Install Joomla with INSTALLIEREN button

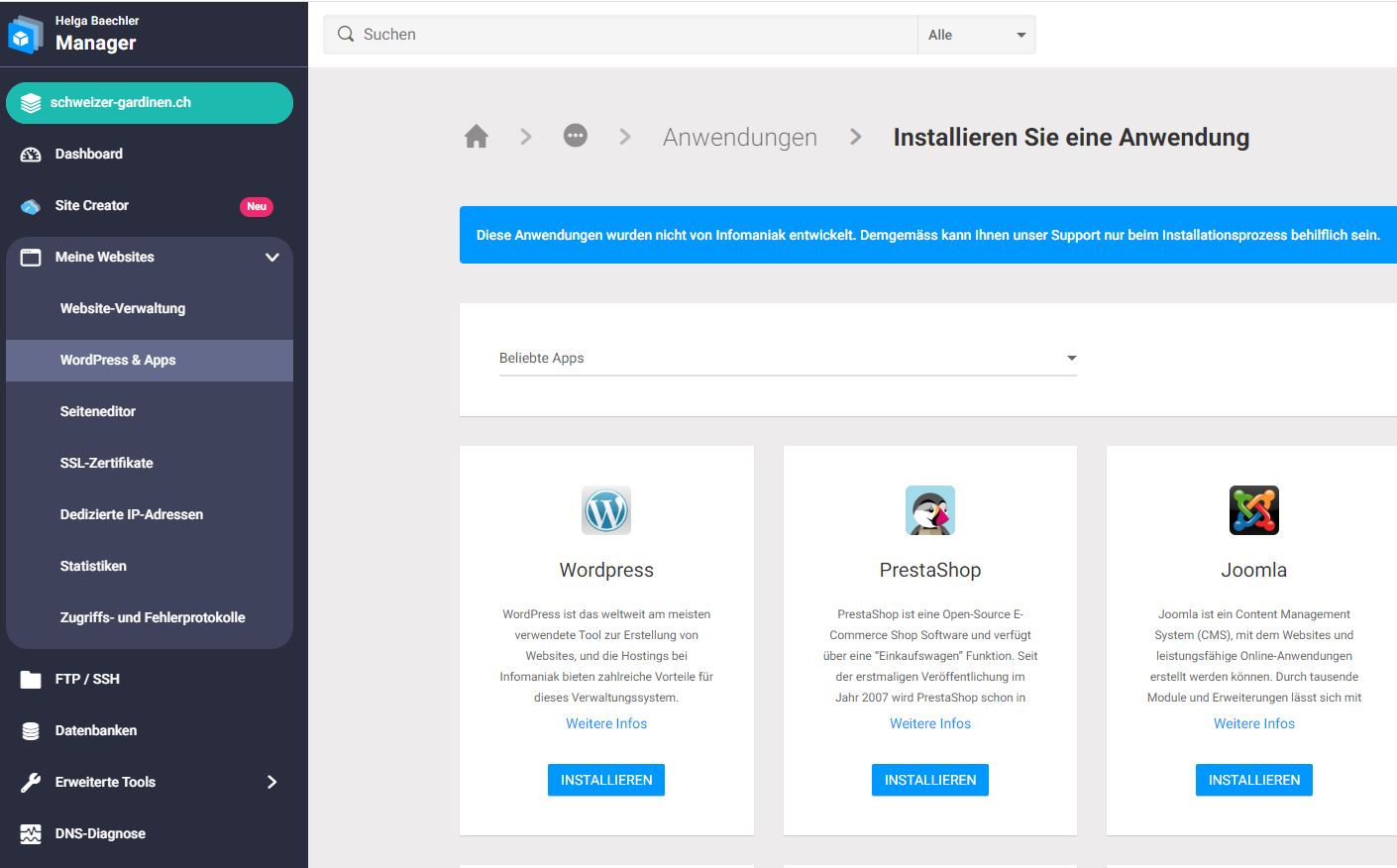(1254, 780)
